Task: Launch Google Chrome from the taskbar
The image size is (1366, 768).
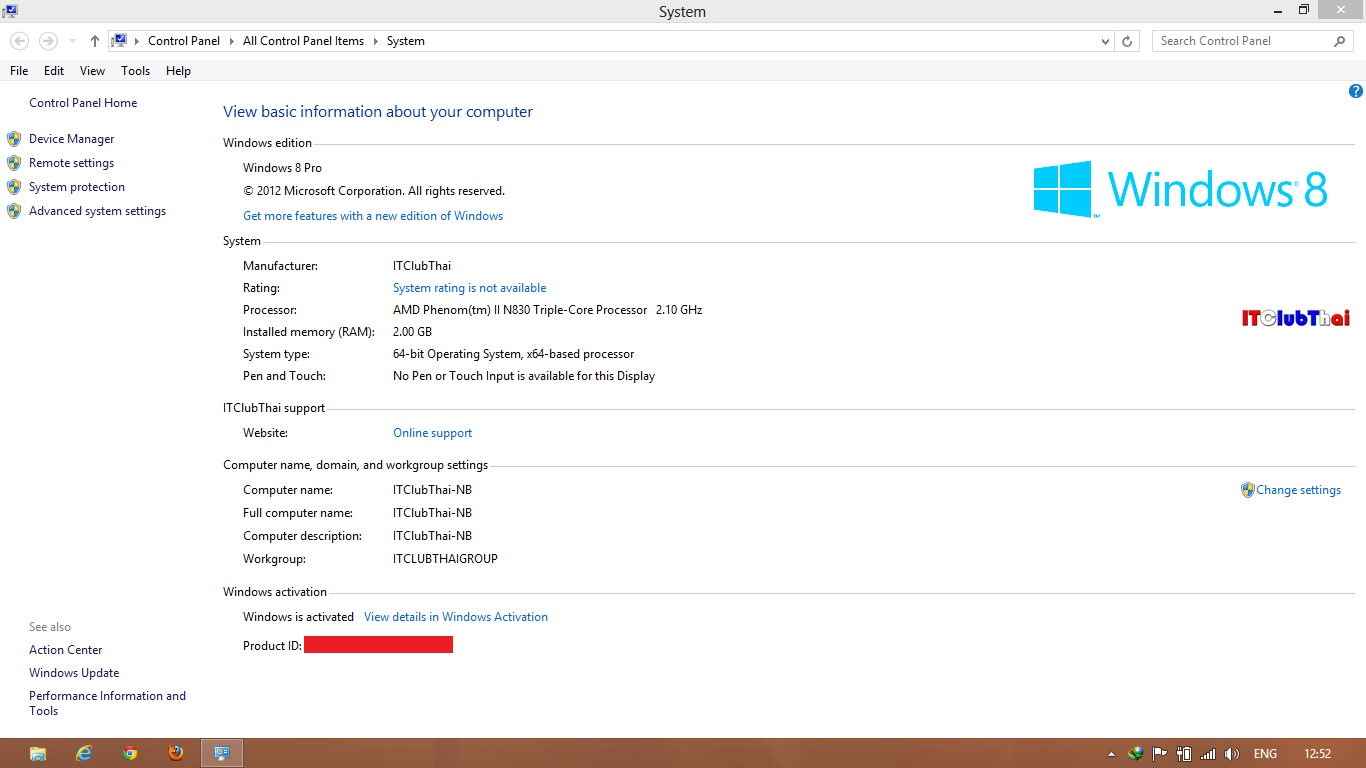Action: point(130,753)
